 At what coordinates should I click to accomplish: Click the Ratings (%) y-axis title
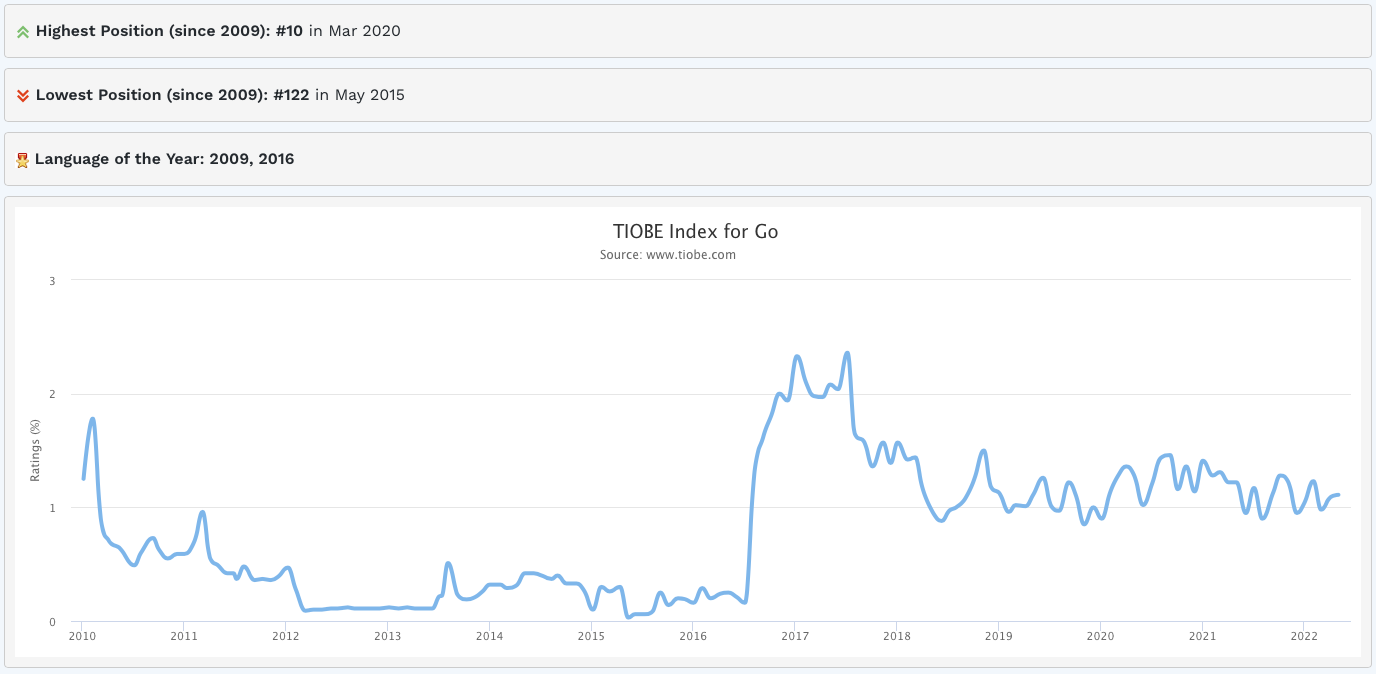pos(35,451)
